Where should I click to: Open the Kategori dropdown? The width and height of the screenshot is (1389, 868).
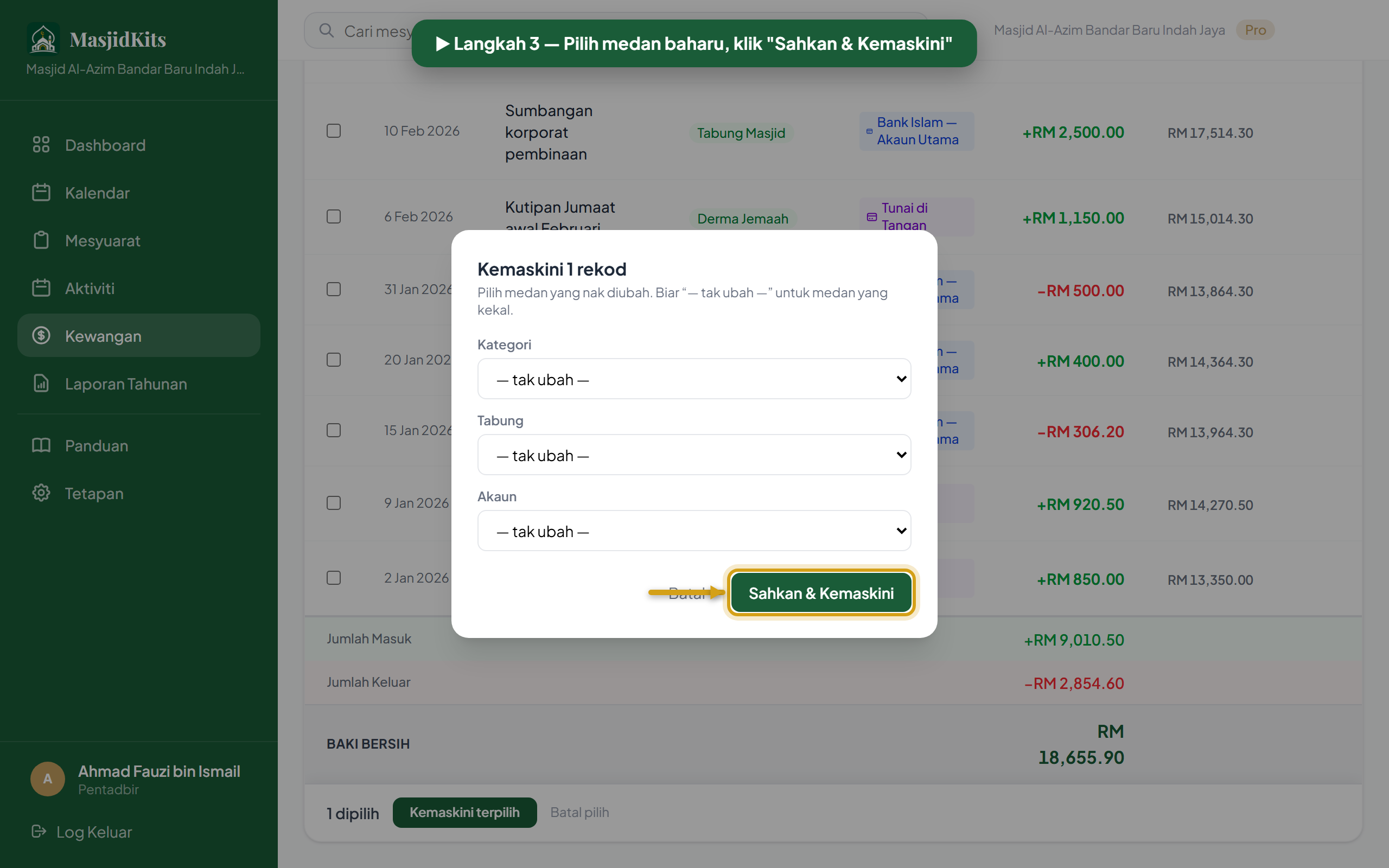[694, 379]
